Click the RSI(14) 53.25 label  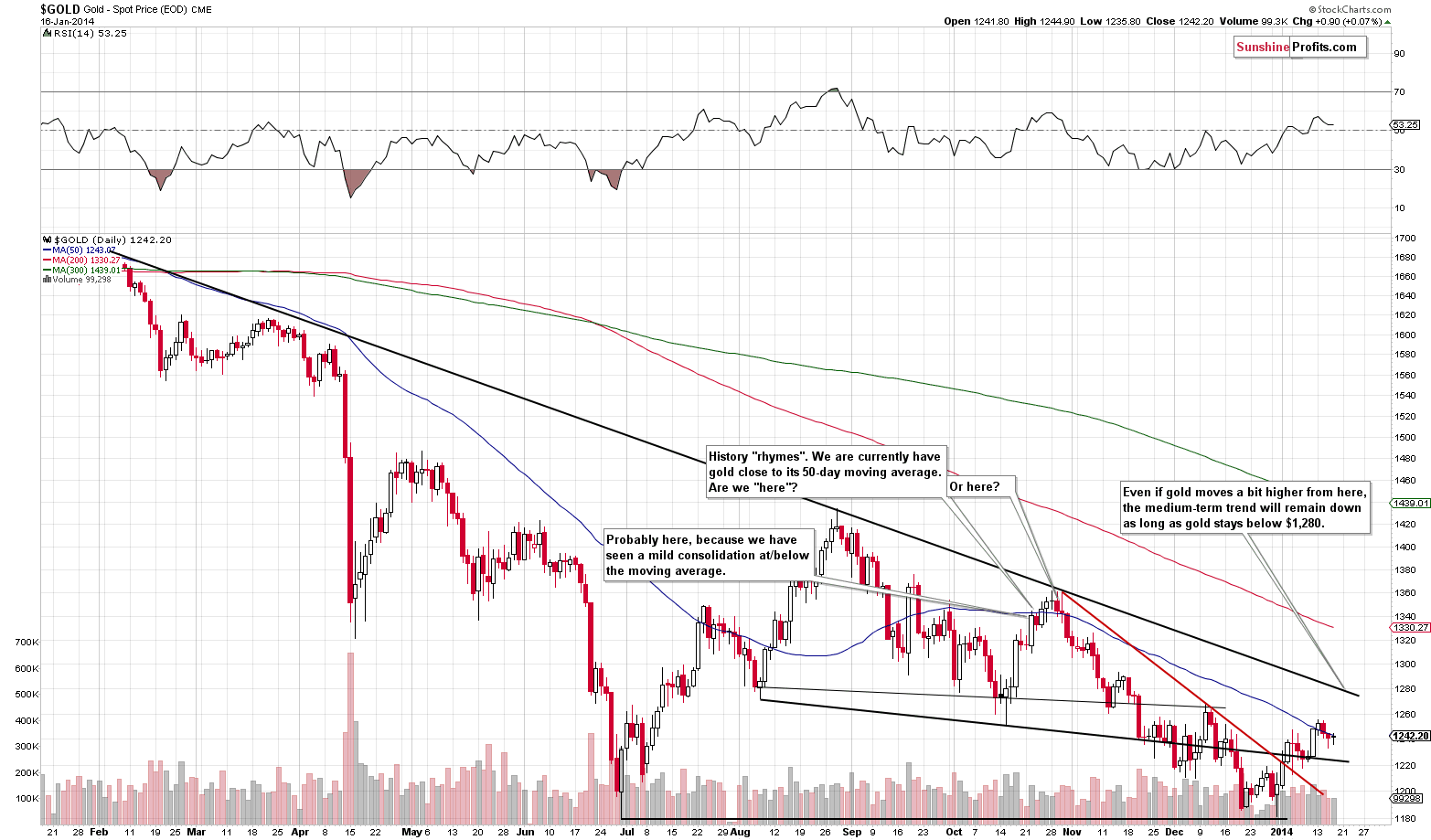89,33
